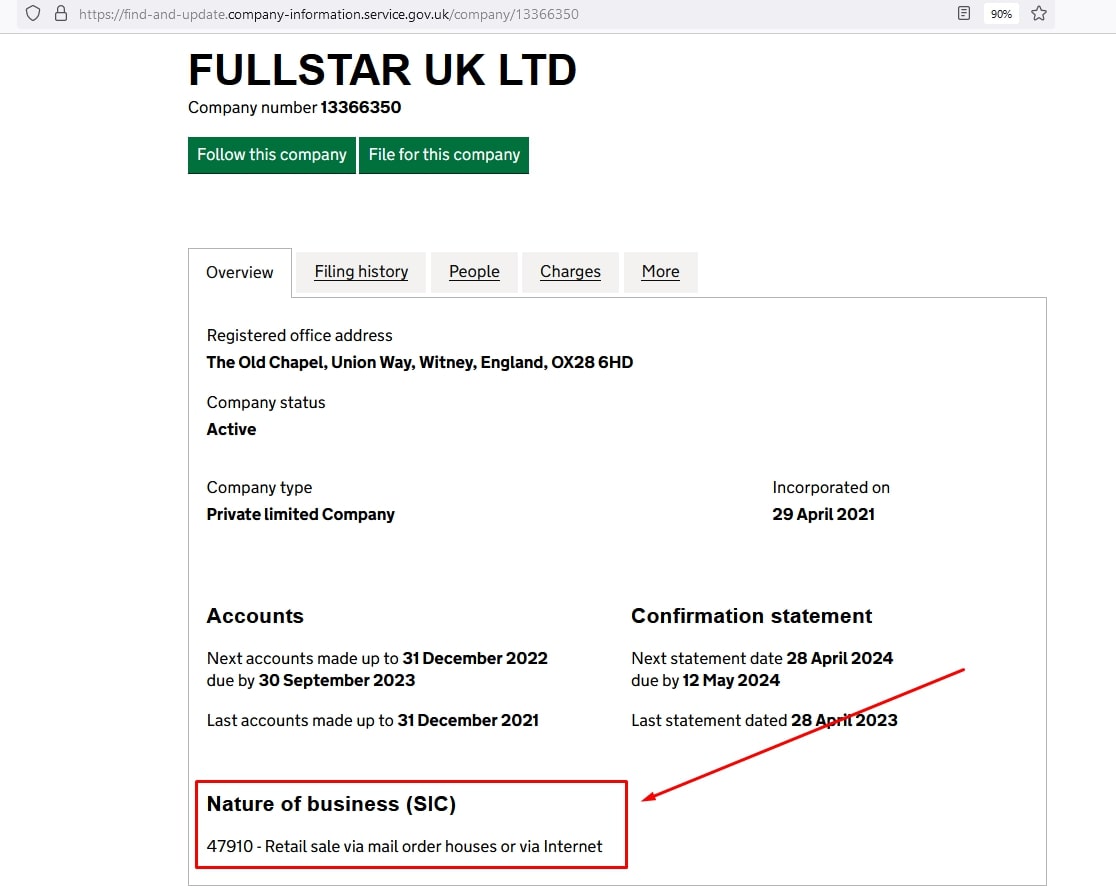Click the padlock site security icon
Viewport: 1116px width, 891px height.
coord(61,14)
